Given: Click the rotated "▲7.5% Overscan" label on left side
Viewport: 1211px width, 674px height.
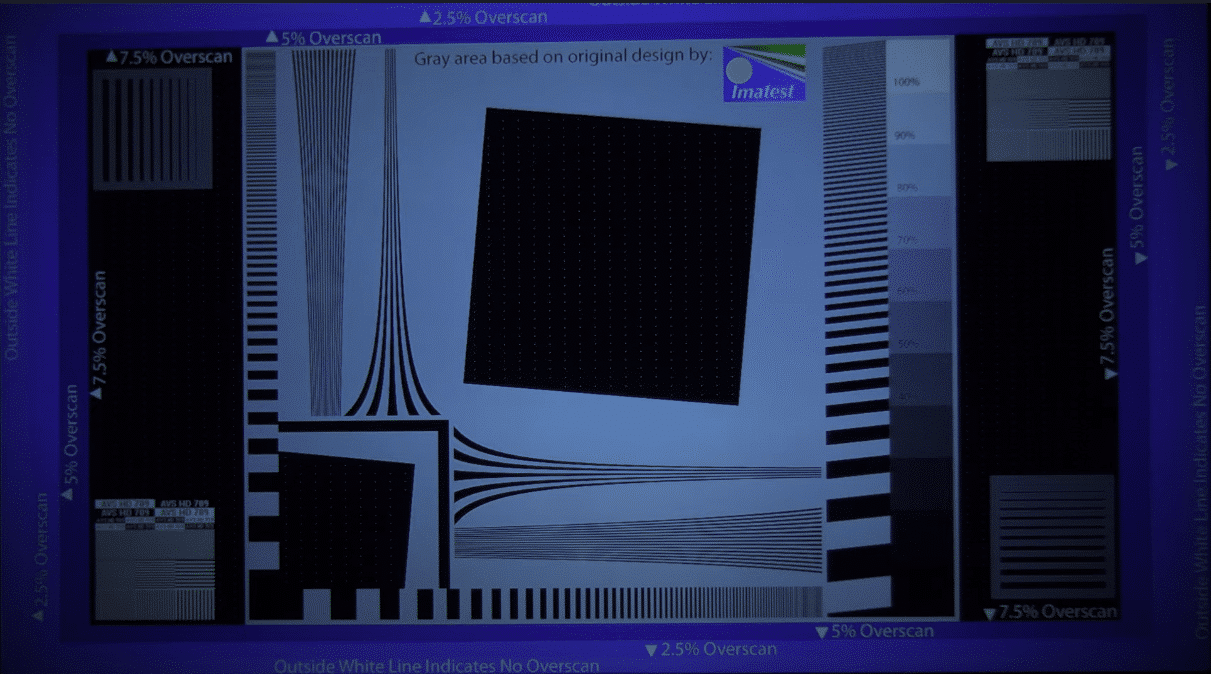Looking at the screenshot, I should 100,334.
